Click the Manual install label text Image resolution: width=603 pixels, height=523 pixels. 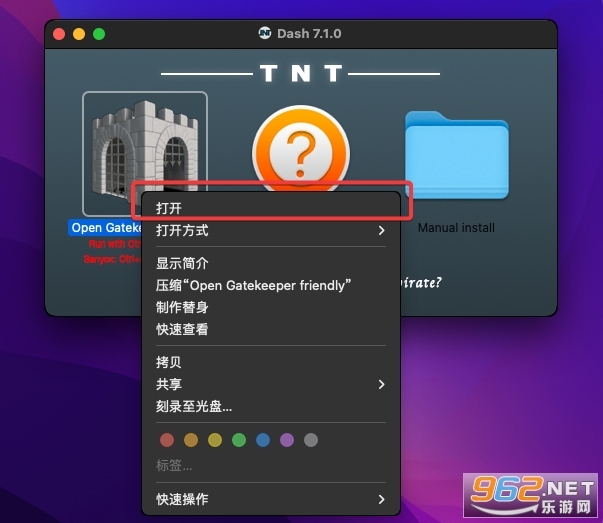pos(456,228)
